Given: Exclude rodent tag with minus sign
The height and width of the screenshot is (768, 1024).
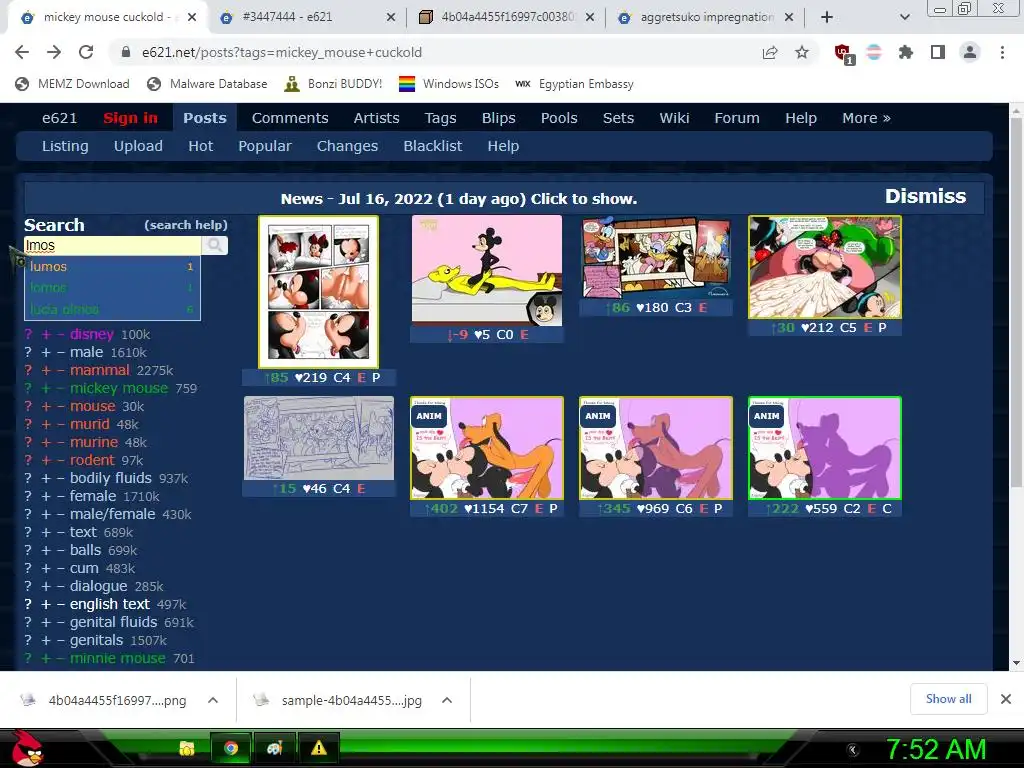Looking at the screenshot, I should tap(60, 460).
